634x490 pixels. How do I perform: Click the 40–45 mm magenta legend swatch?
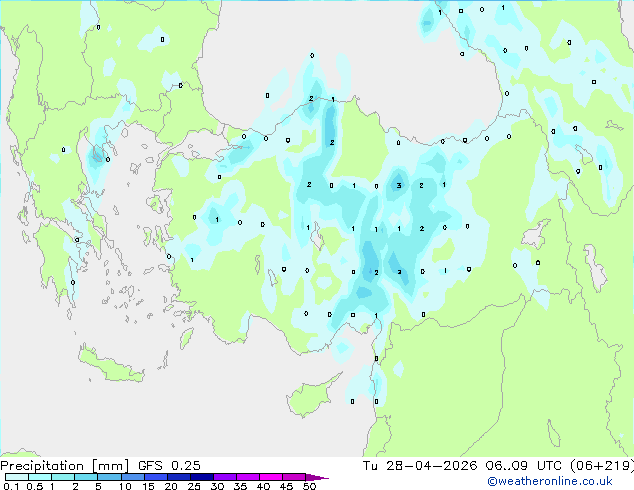271,477
